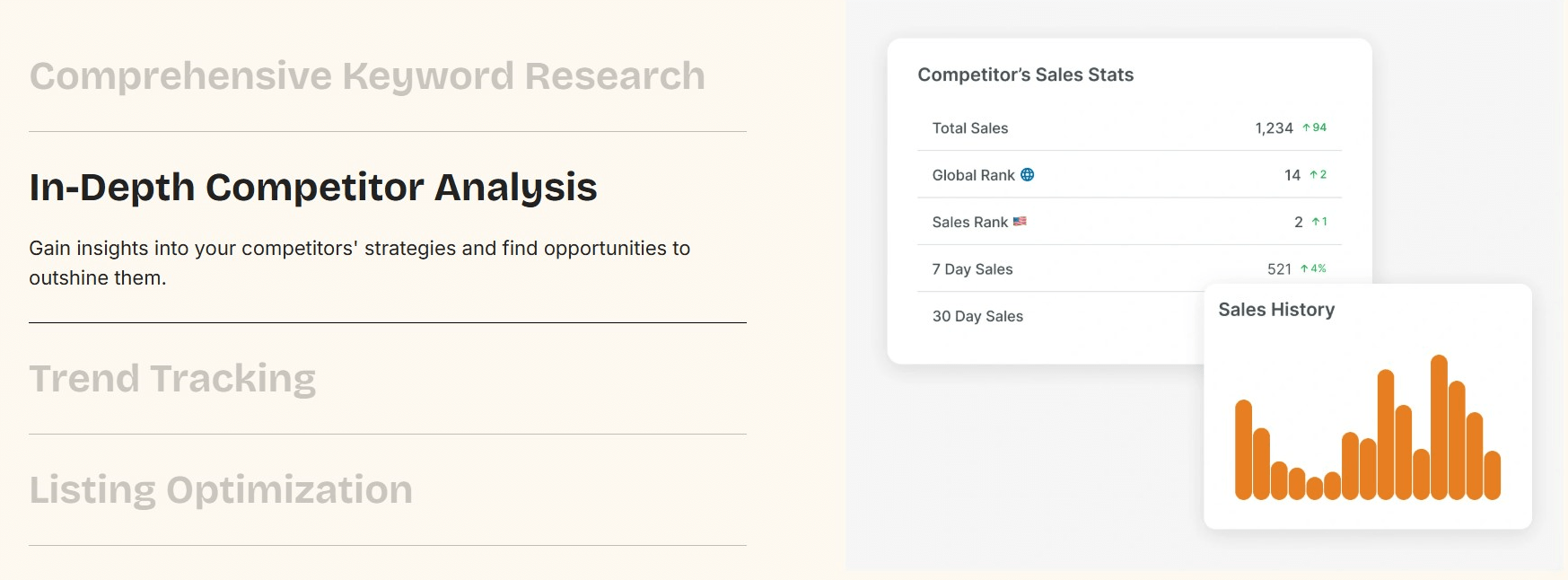Screen dimensions: 1568x580
Task: Expand the Trend Tracking section
Action: pyautogui.click(x=172, y=379)
